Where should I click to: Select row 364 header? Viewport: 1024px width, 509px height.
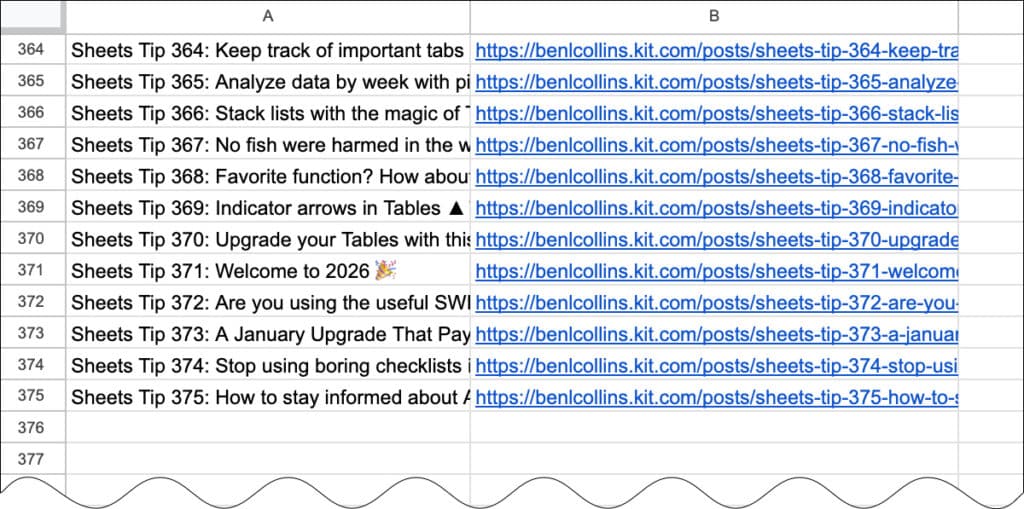point(32,50)
